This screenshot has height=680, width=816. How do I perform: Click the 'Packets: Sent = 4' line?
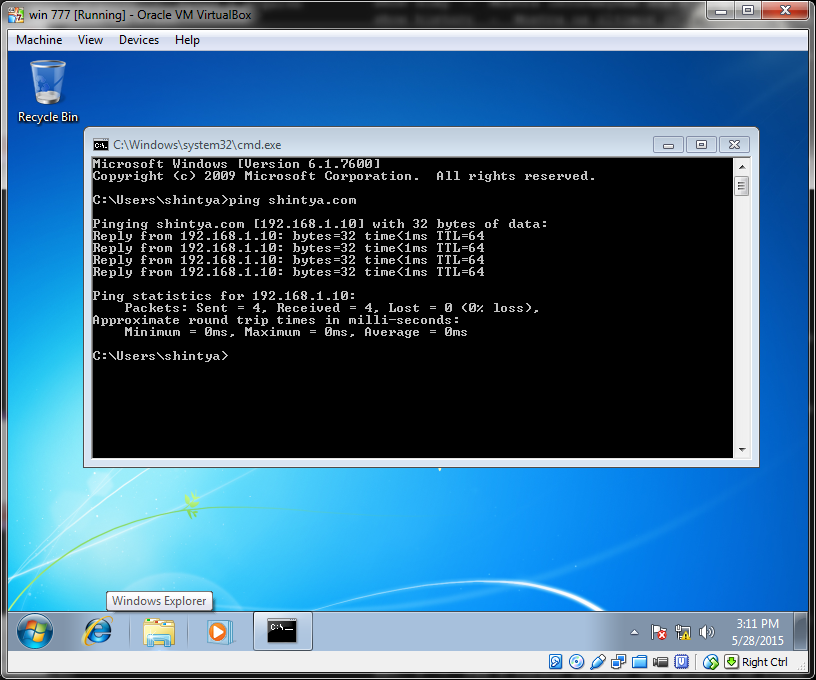tap(332, 308)
